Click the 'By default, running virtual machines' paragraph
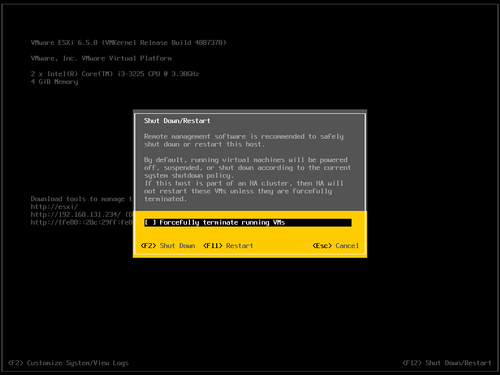 (247, 168)
